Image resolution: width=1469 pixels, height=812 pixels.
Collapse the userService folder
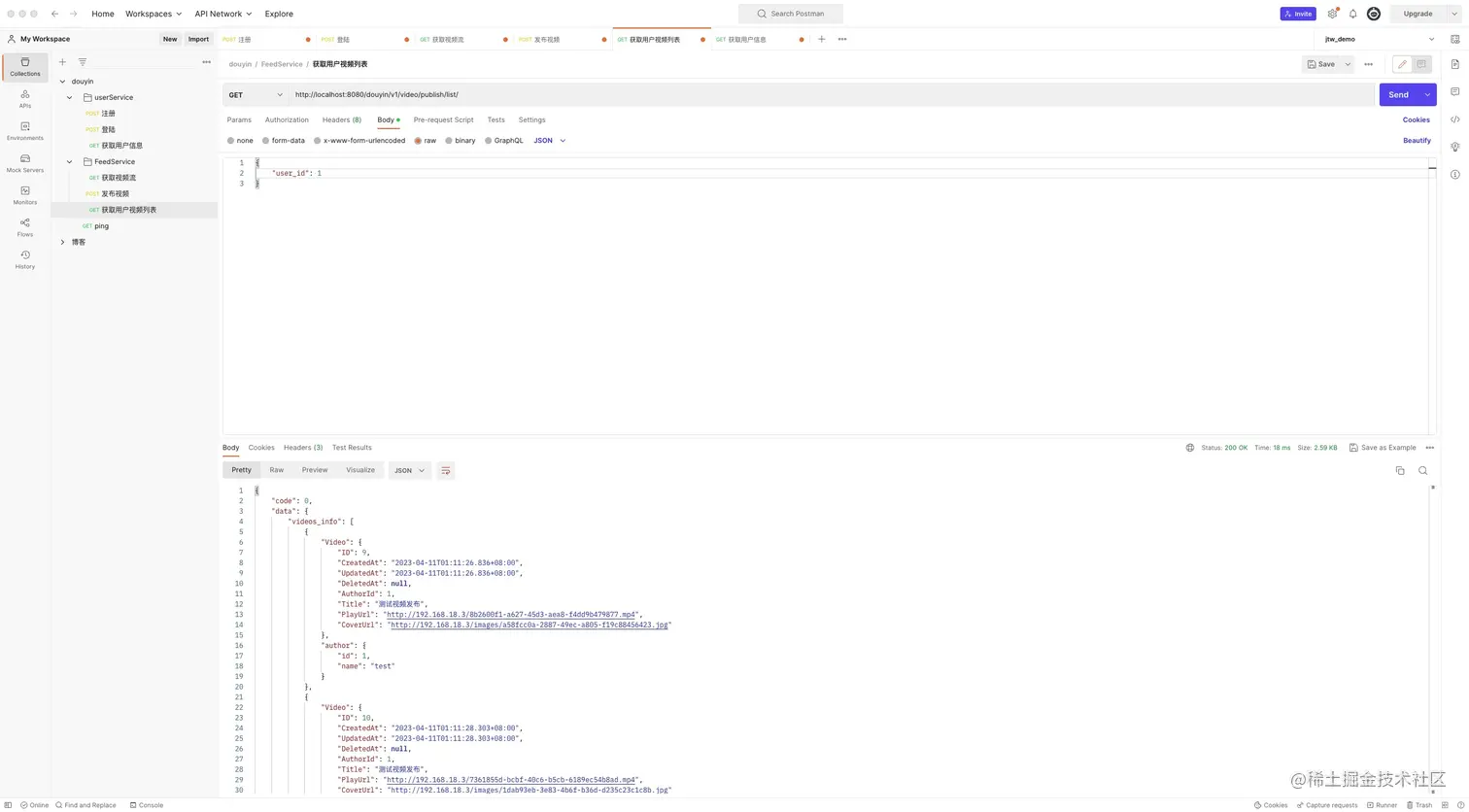pyautogui.click(x=70, y=97)
